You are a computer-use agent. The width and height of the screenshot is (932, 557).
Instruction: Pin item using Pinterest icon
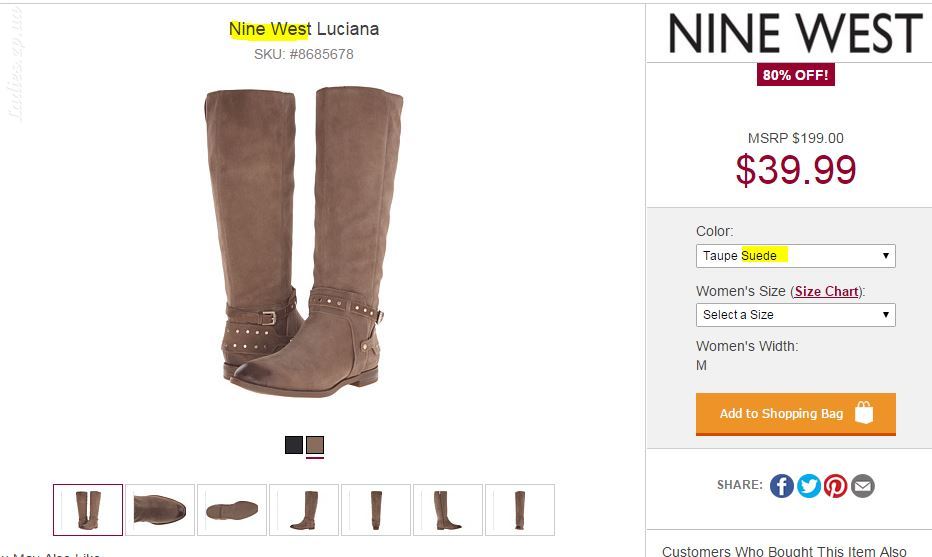point(835,486)
